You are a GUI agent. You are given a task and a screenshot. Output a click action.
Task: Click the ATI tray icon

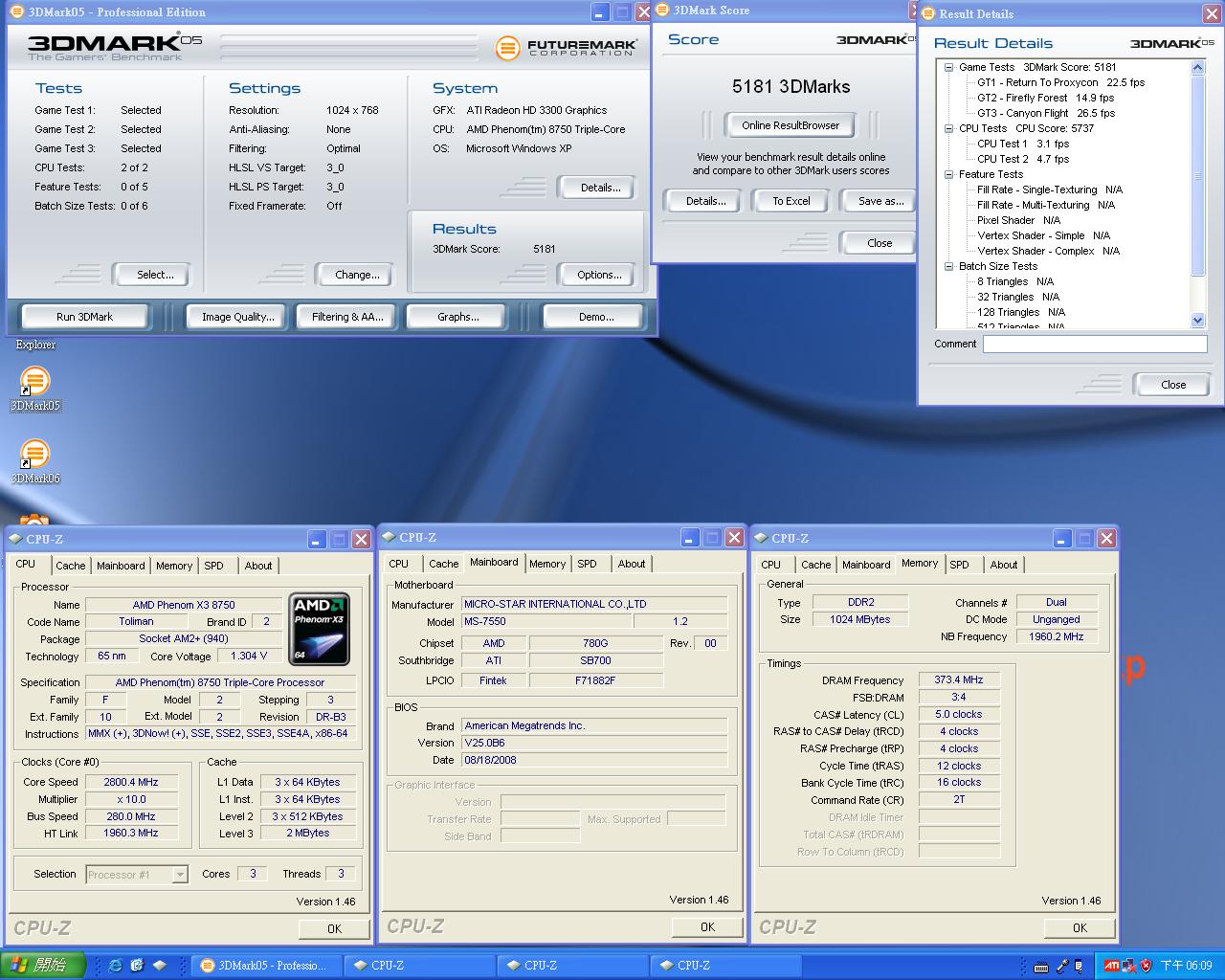pyautogui.click(x=1111, y=966)
